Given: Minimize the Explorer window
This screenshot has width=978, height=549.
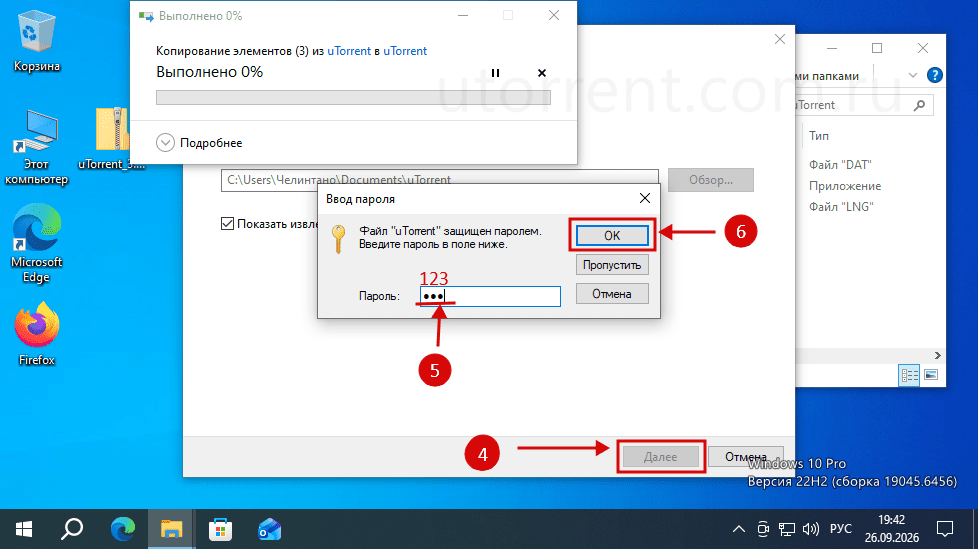Looking at the screenshot, I should click(x=831, y=48).
